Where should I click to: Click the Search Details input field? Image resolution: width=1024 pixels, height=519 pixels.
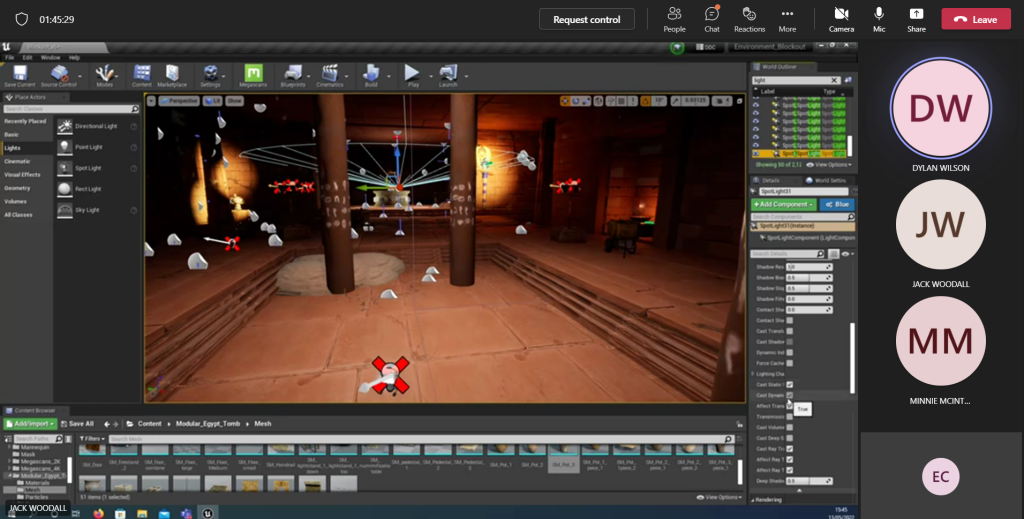788,254
